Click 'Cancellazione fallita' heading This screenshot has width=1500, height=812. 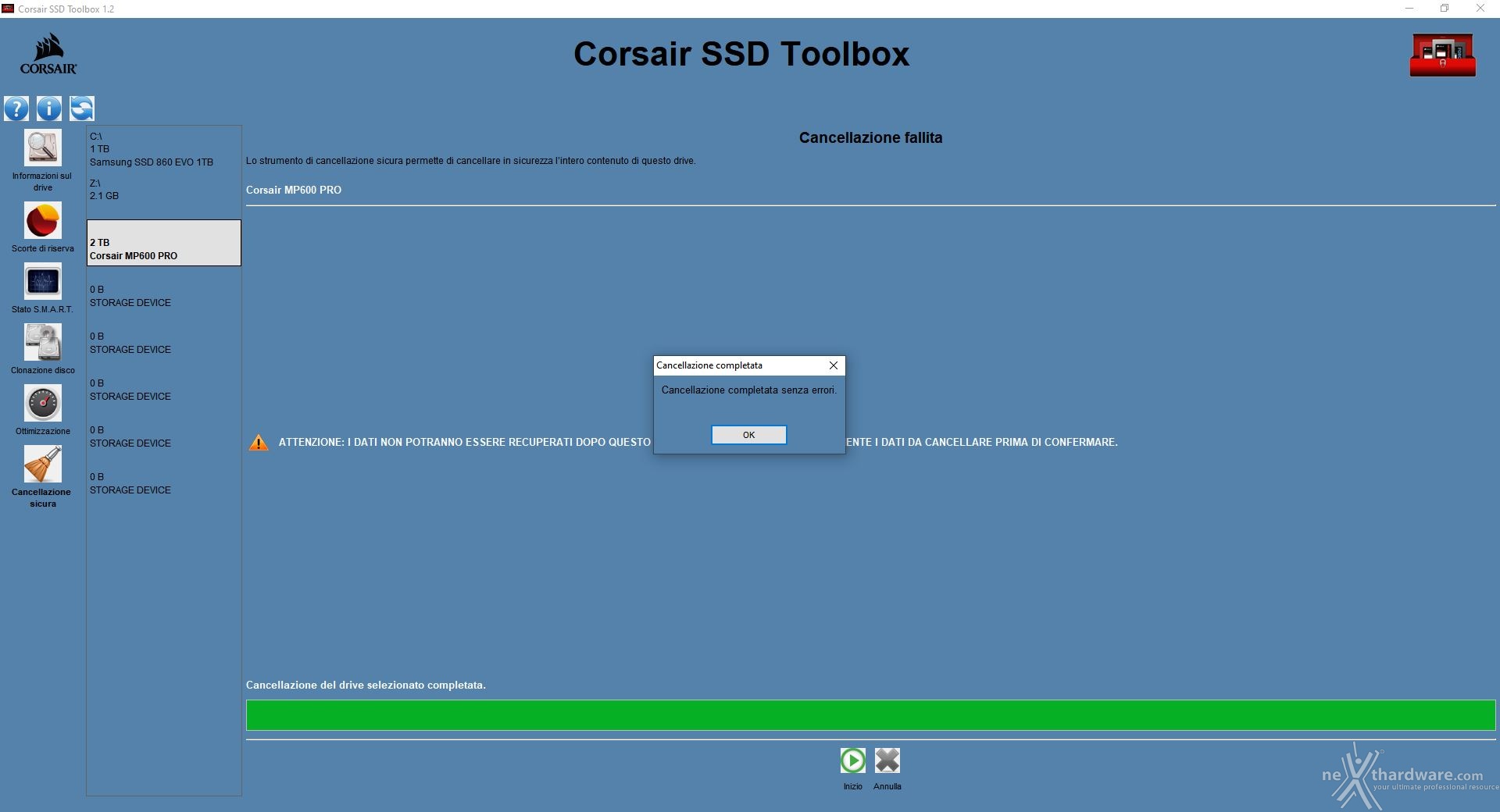870,137
